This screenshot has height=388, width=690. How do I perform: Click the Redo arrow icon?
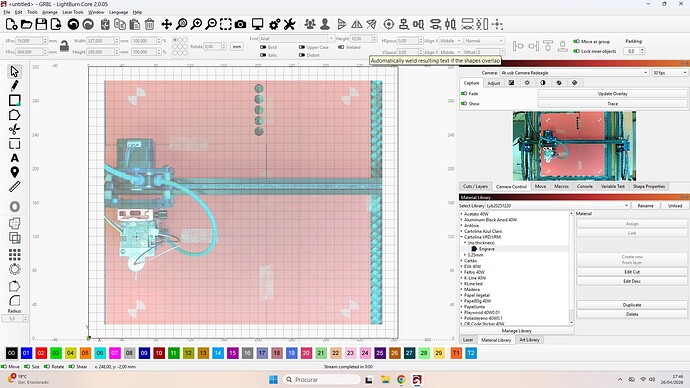88,24
